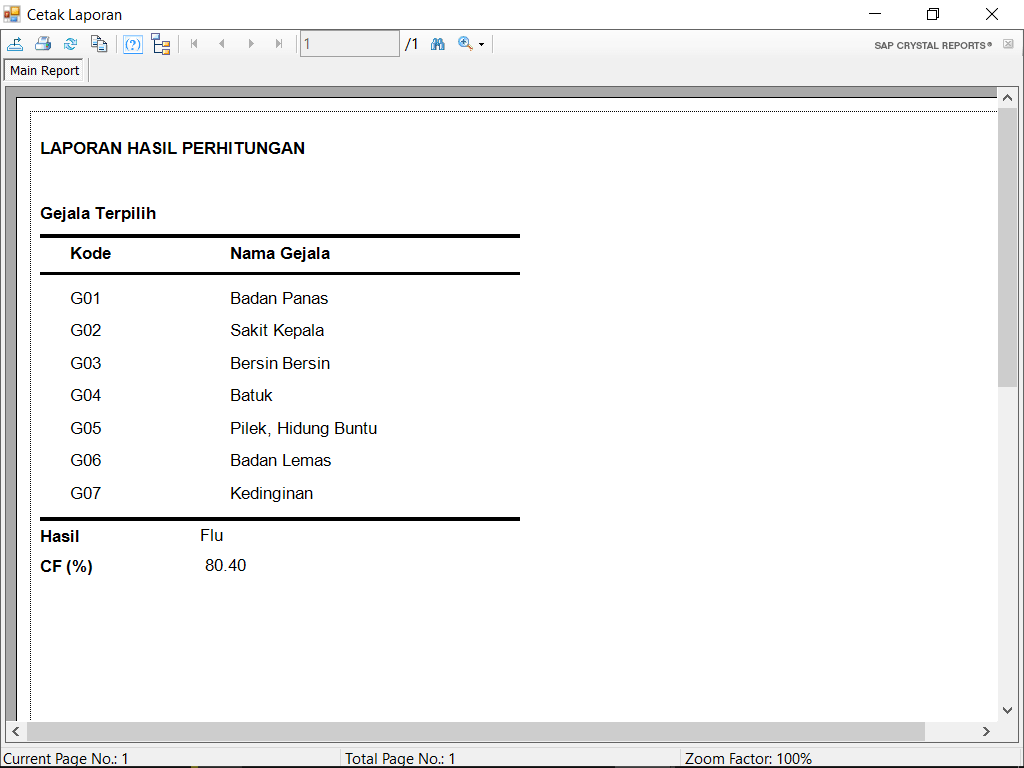
Task: Refresh the report data
Action: pos(70,44)
